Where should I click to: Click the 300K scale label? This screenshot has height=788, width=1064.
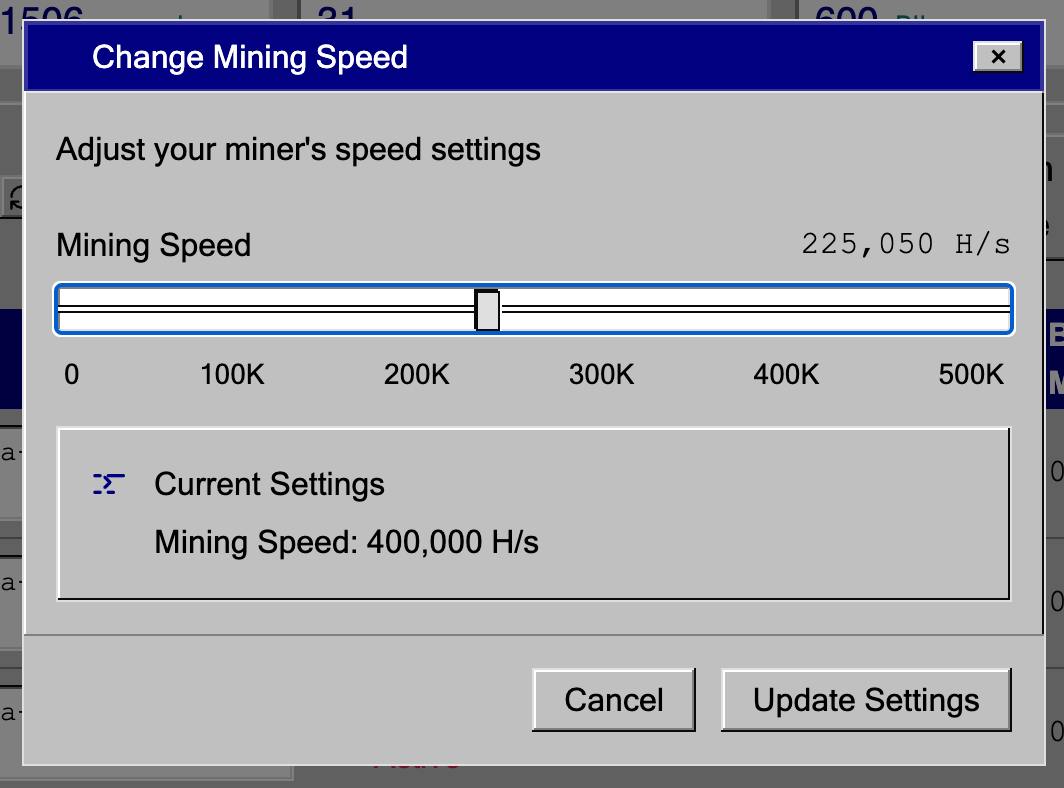pos(602,375)
